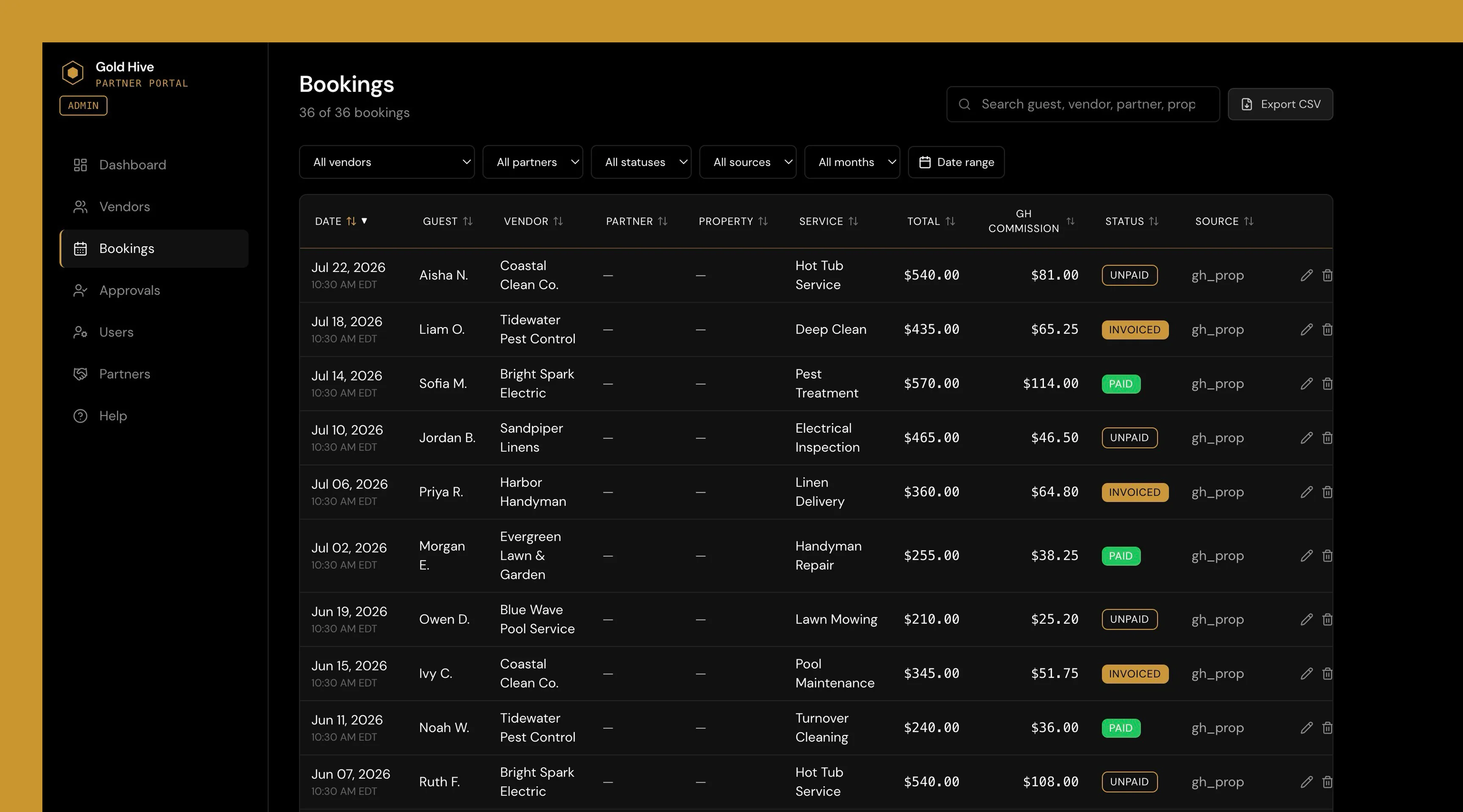Click INVOICED status on Jul 18 booking
Image resolution: width=1463 pixels, height=812 pixels.
1135,330
